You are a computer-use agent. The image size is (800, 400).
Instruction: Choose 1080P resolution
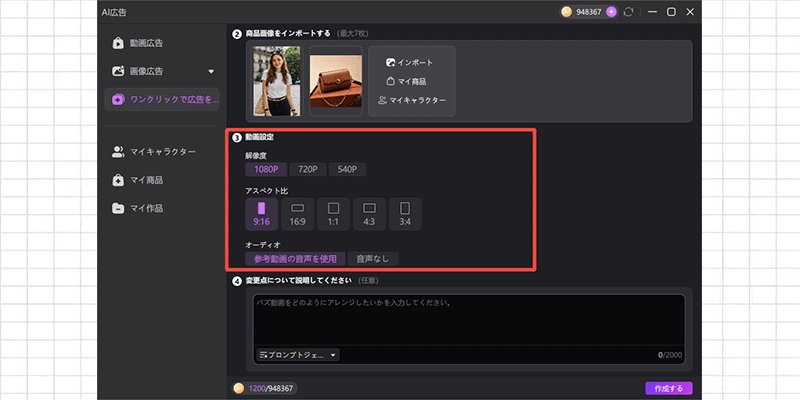click(266, 169)
